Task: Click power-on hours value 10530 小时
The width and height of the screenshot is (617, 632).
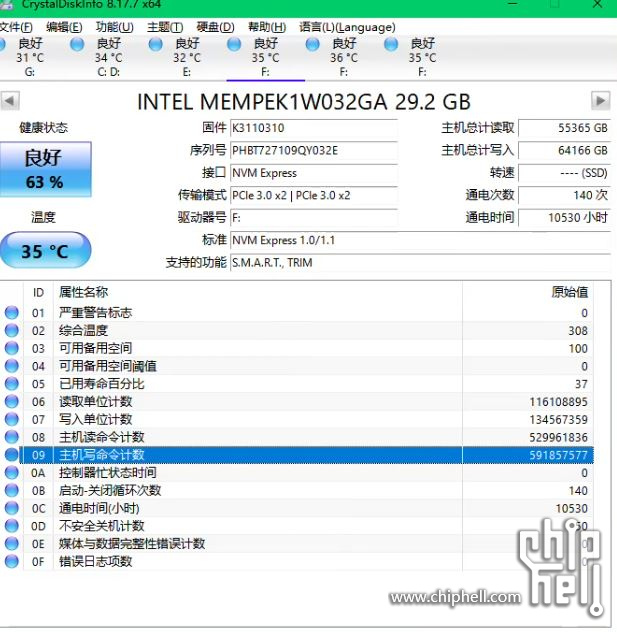Action: 565,218
